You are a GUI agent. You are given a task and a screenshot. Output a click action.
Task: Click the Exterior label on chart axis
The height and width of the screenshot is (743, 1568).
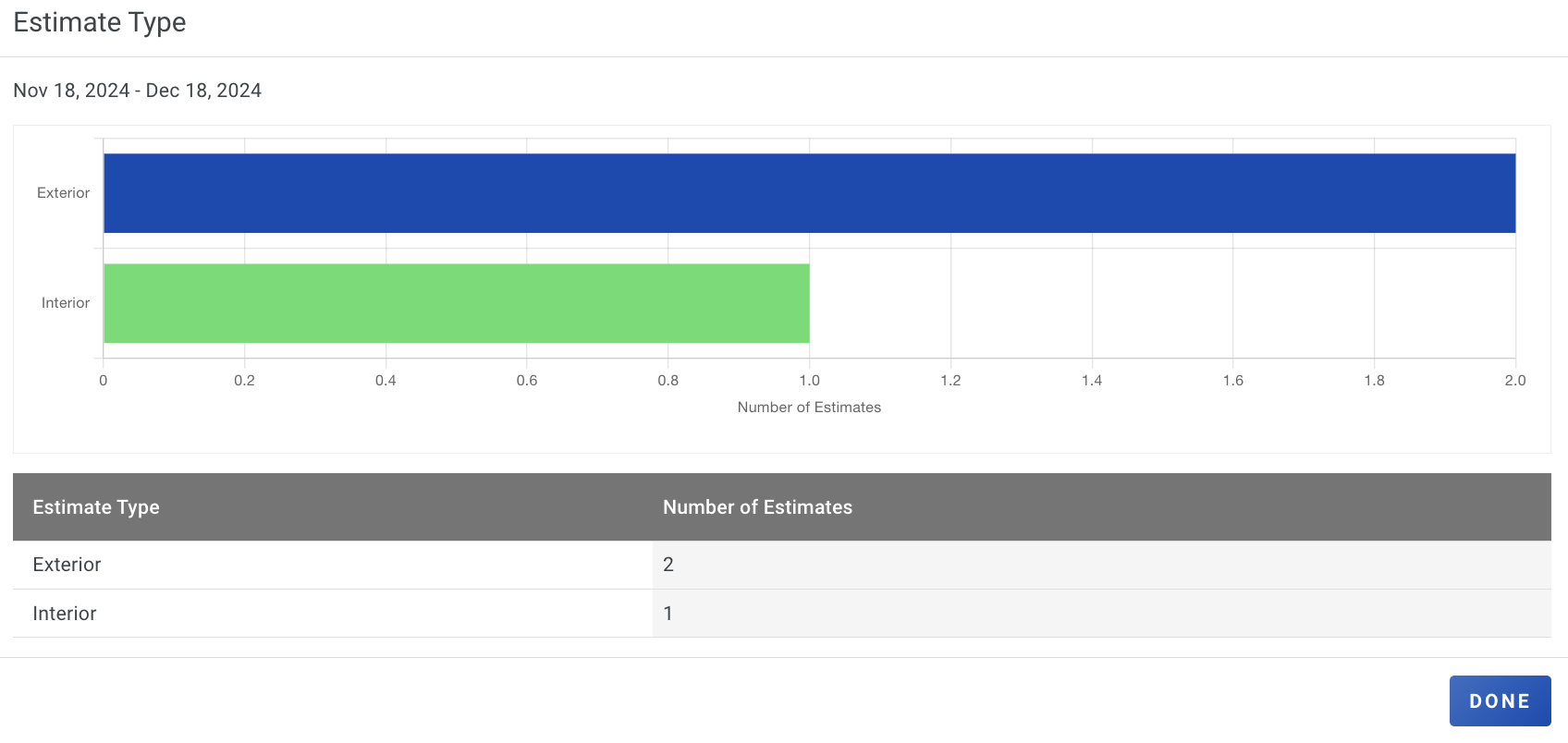tap(63, 193)
